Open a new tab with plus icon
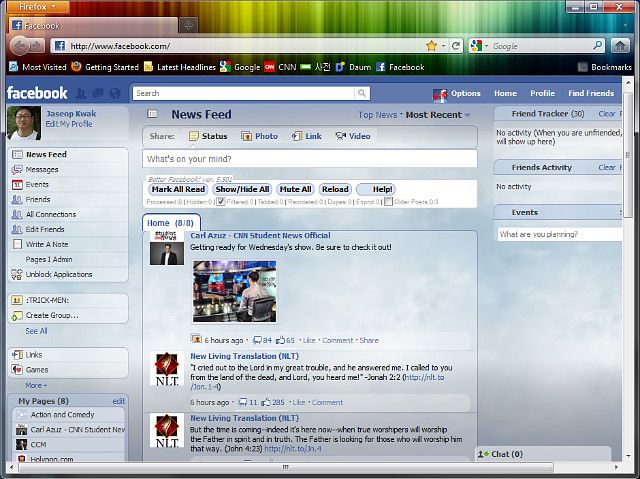Screen dimensions: 640x479 [188, 25]
